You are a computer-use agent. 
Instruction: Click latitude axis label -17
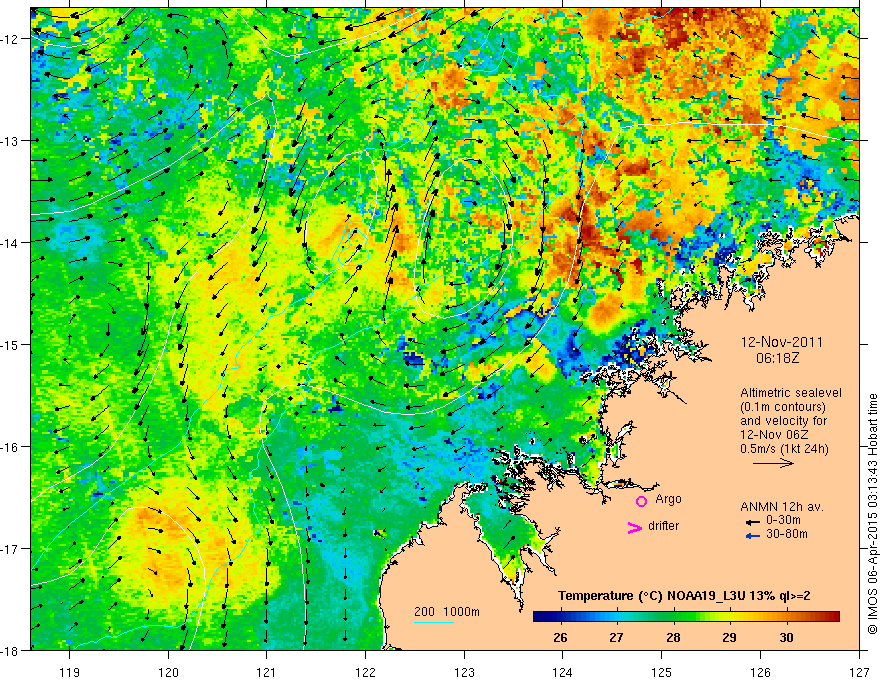pos(10,549)
